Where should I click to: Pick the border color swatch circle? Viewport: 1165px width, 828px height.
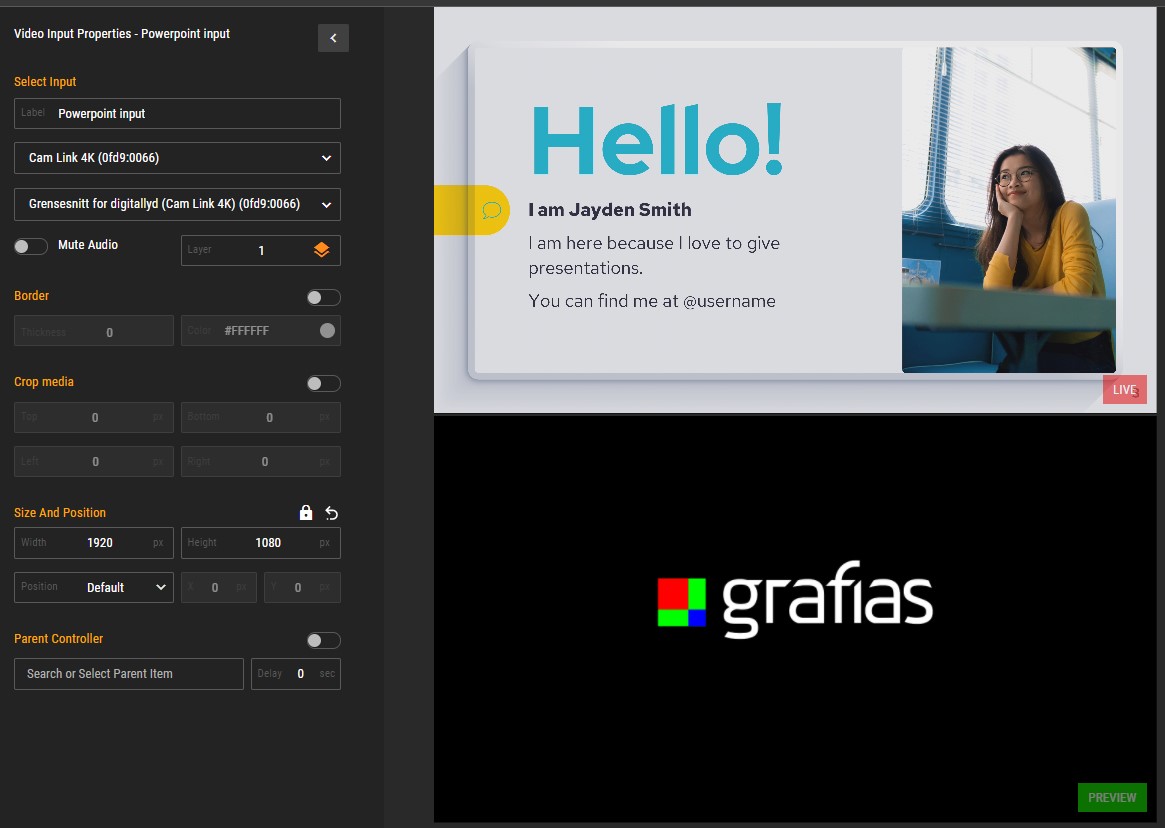click(327, 331)
